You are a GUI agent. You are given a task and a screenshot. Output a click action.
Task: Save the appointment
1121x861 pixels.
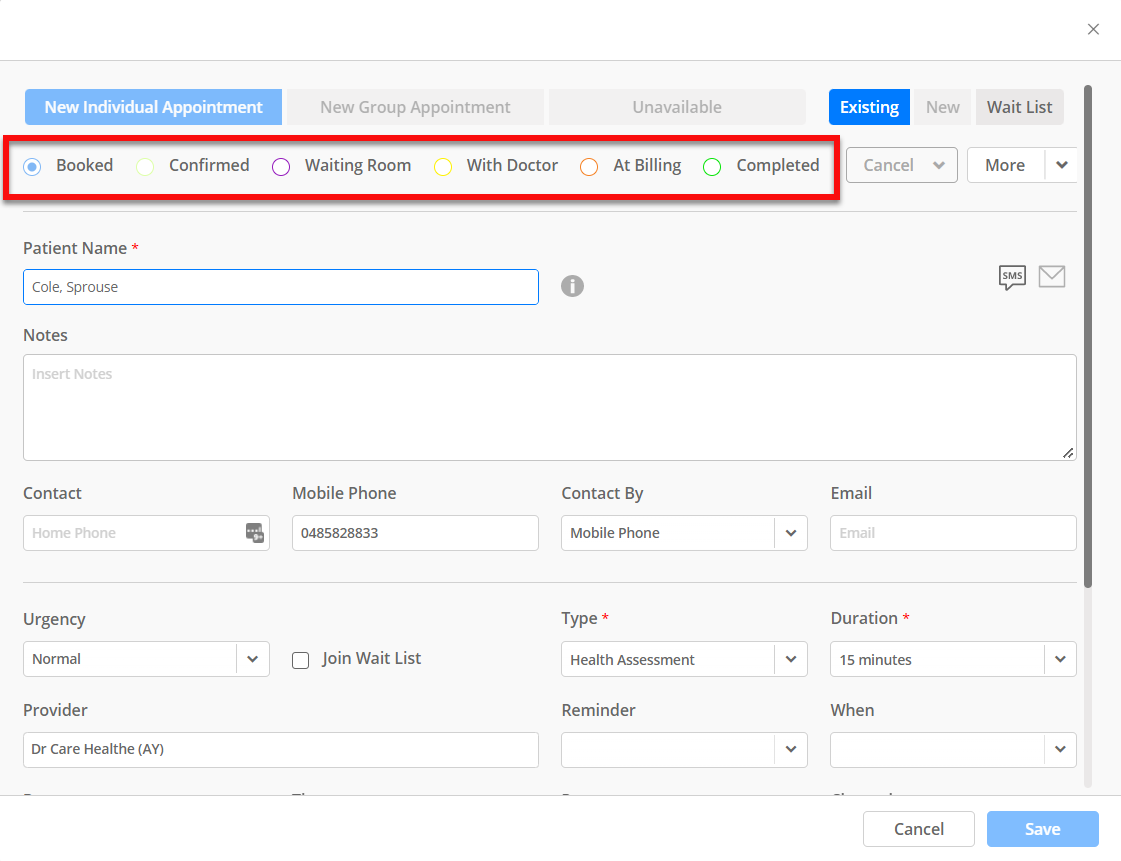point(1042,829)
